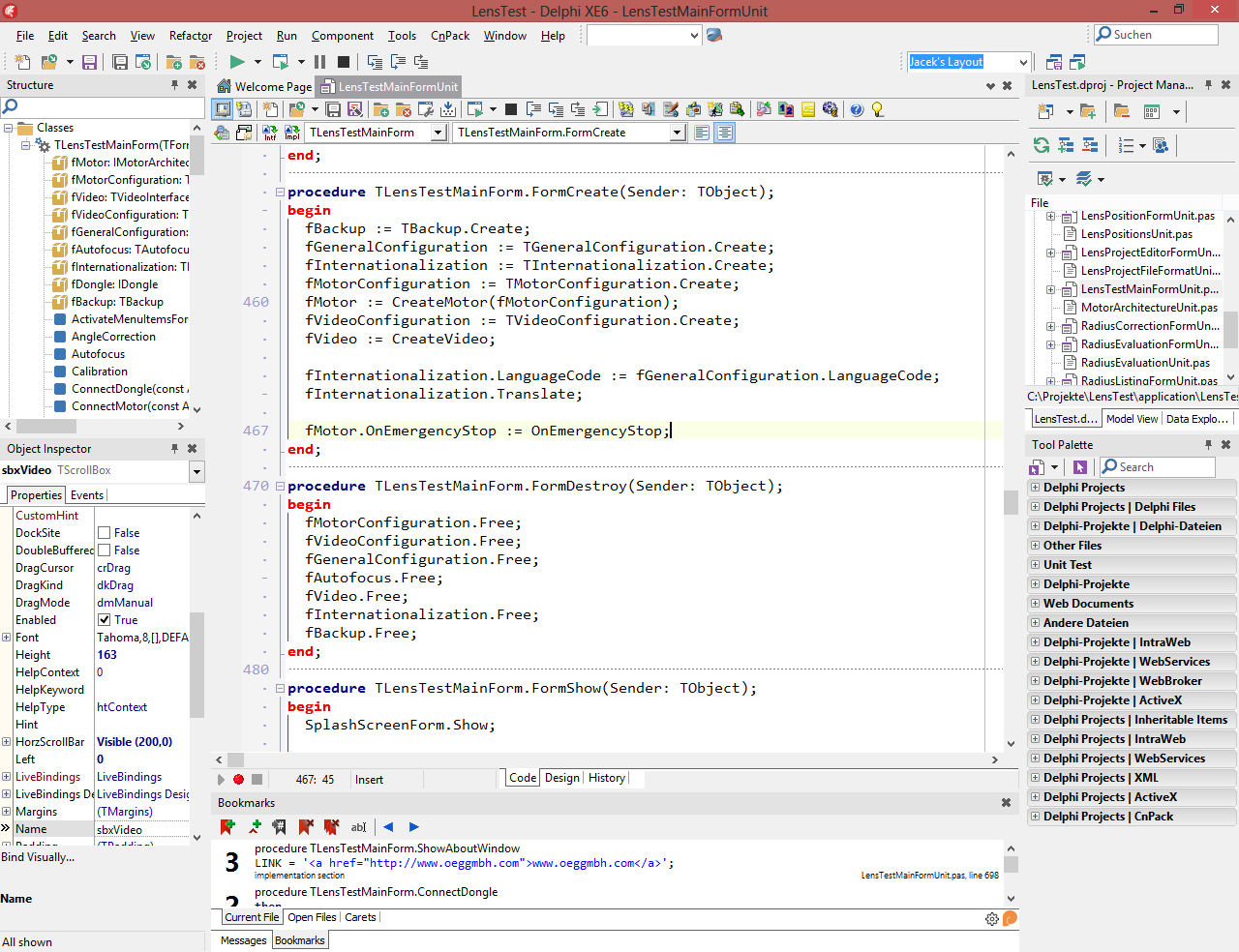This screenshot has height=952, width=1239.
Task: Click the Bind Visually... link
Action: tap(38, 857)
